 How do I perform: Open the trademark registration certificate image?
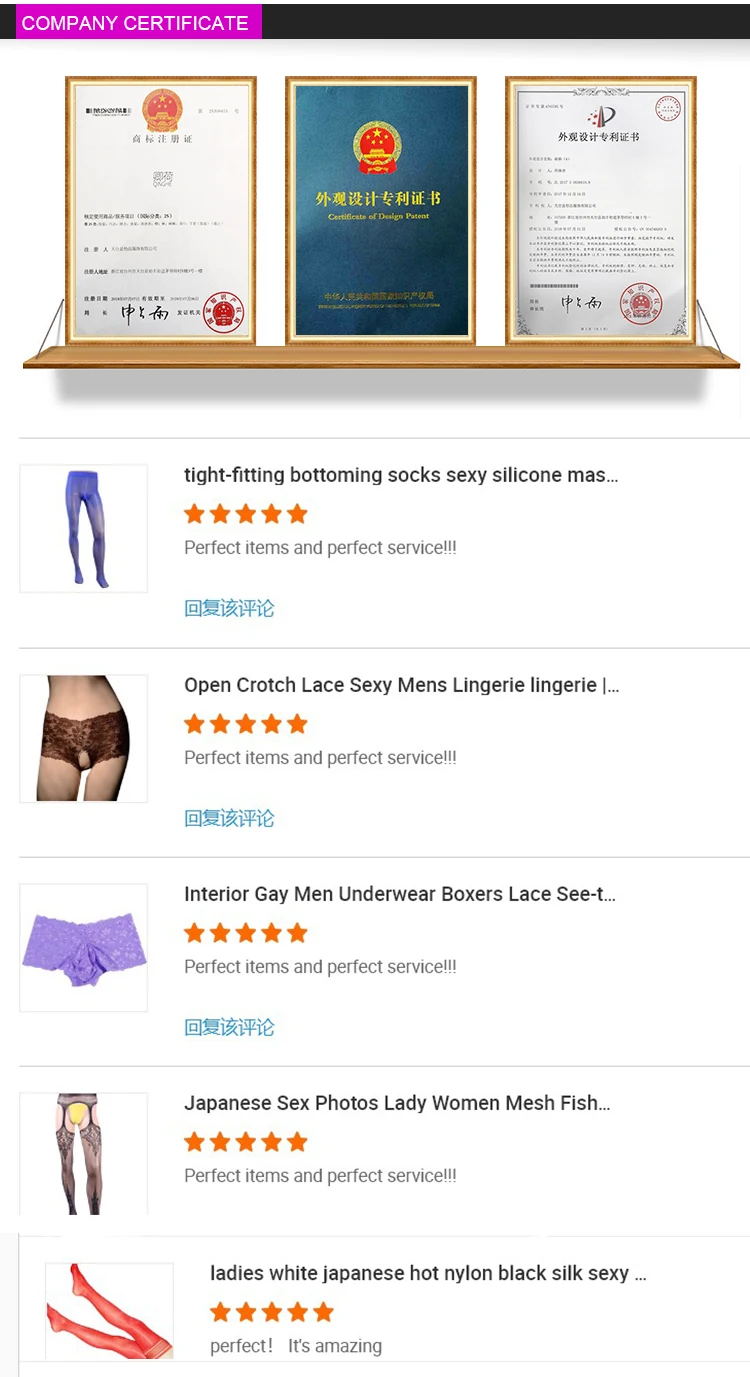161,211
